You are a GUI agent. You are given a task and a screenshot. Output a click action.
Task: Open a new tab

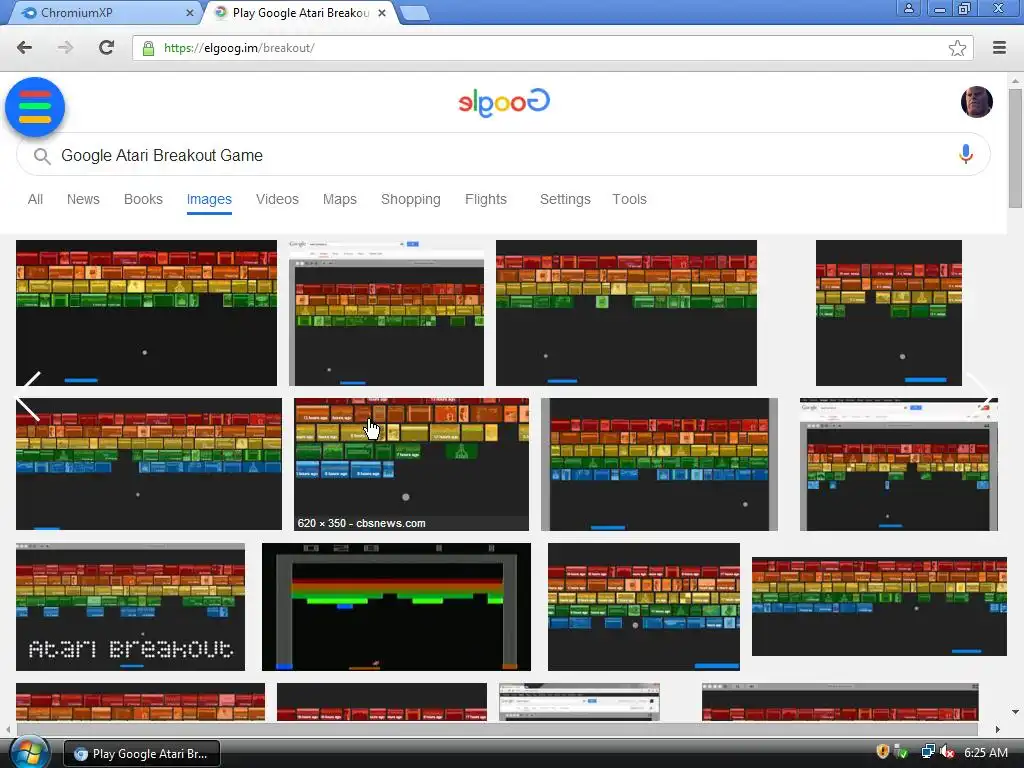[x=414, y=13]
